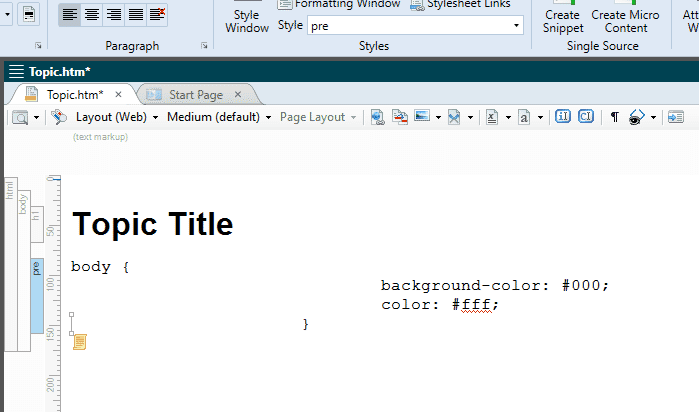Open dialog launcher left of Paragraph group
Image resolution: width=699 pixels, height=412 pixels.
38,45
